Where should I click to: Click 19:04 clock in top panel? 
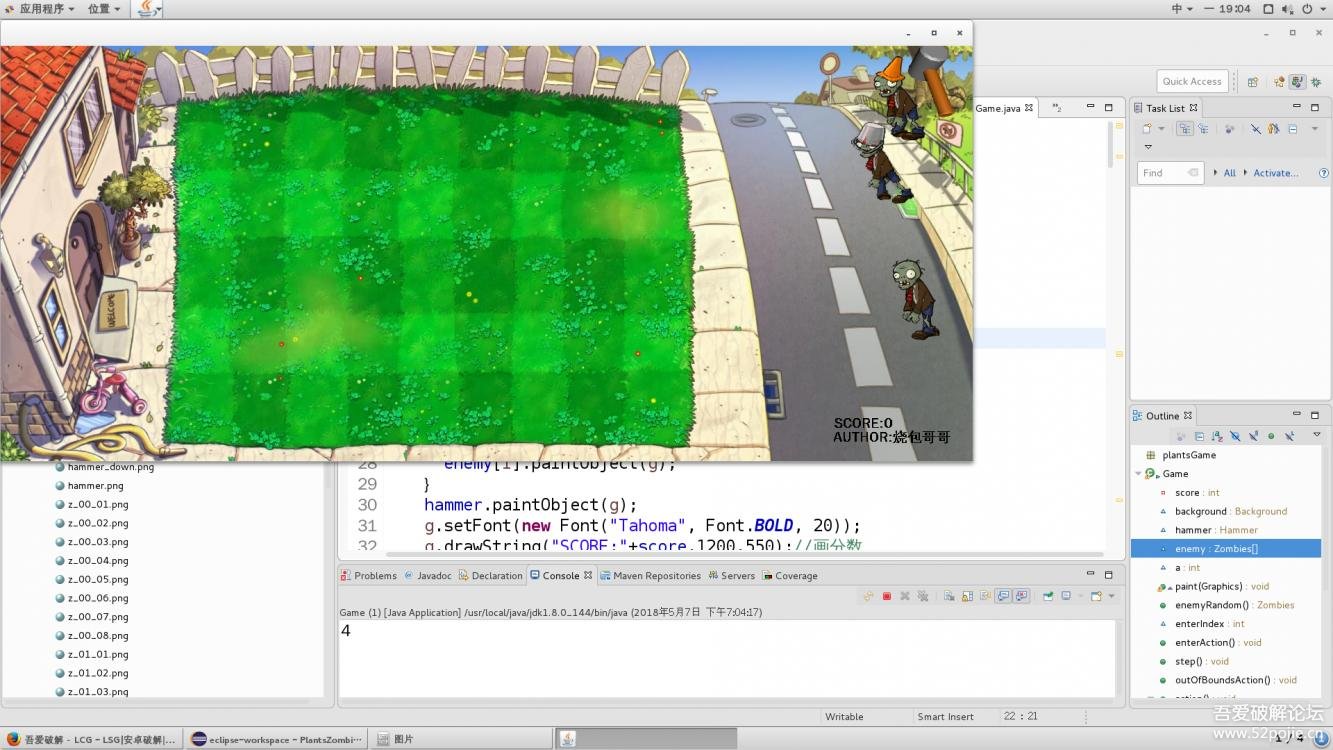coord(1234,8)
